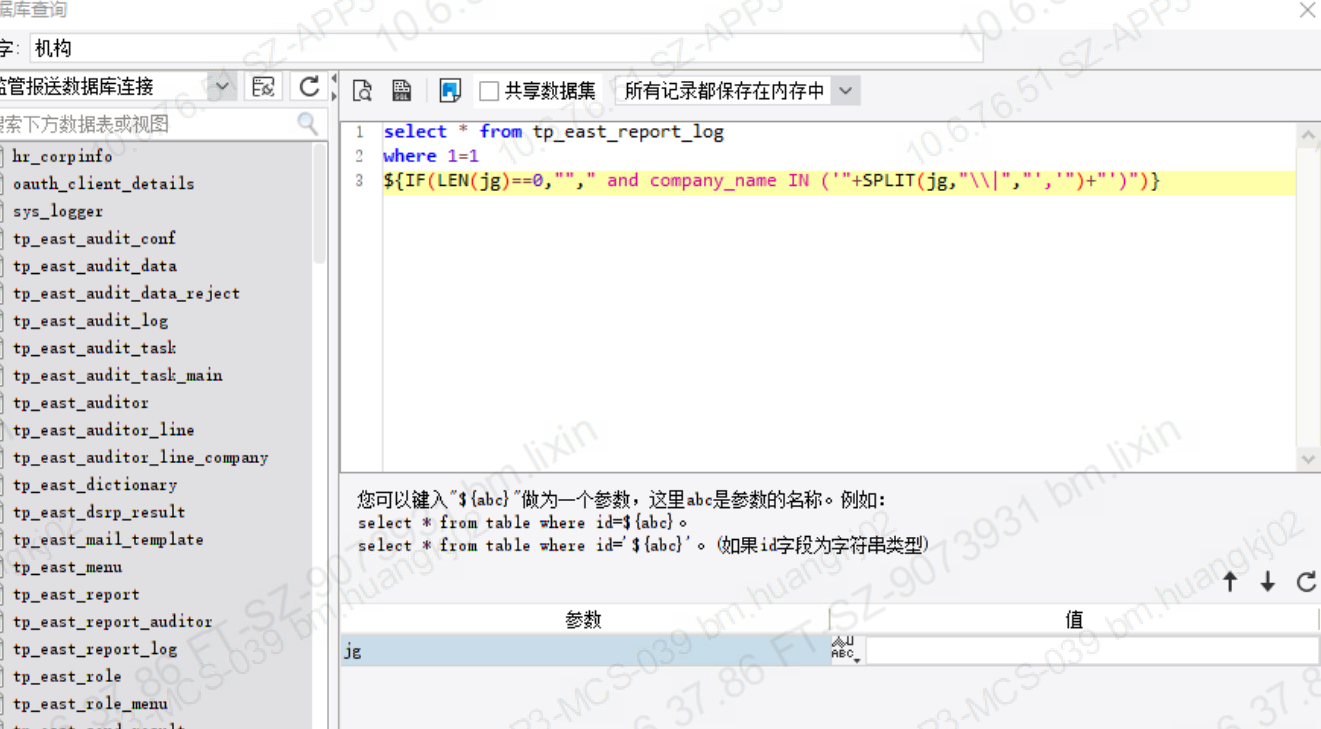Screen dimensions: 1321x729
Task: Refresh the parameter list
Action: [x=1306, y=581]
